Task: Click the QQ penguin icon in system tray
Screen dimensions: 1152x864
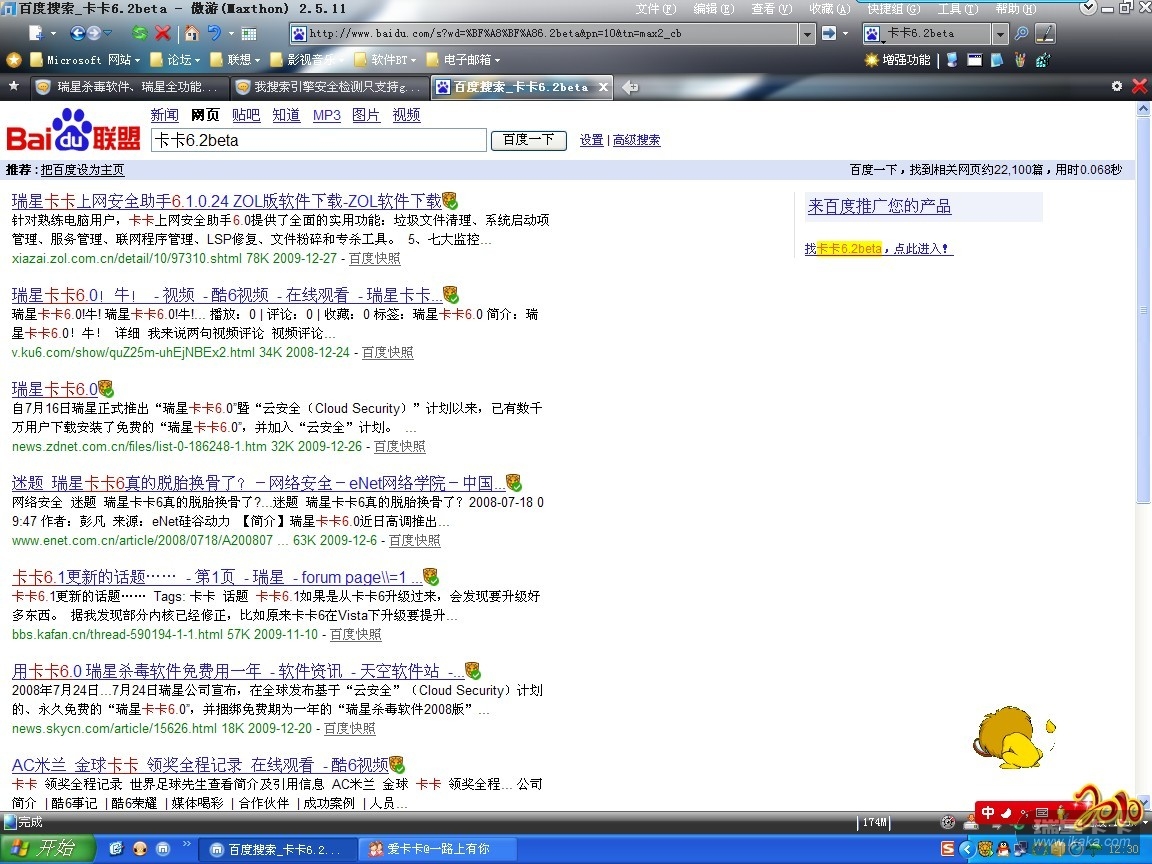Action: (x=1003, y=849)
